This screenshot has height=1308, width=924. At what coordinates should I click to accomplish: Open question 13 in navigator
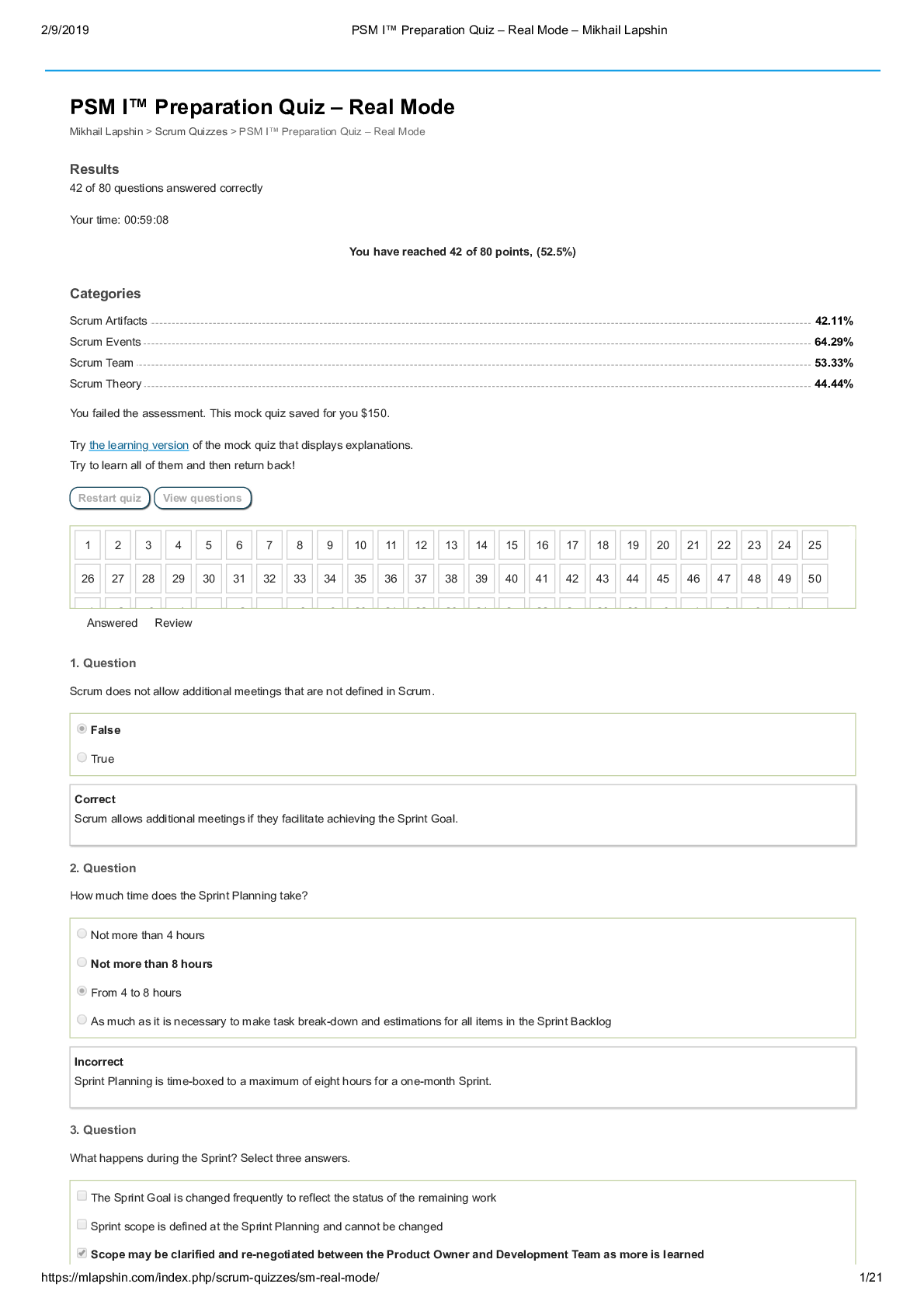click(x=451, y=545)
